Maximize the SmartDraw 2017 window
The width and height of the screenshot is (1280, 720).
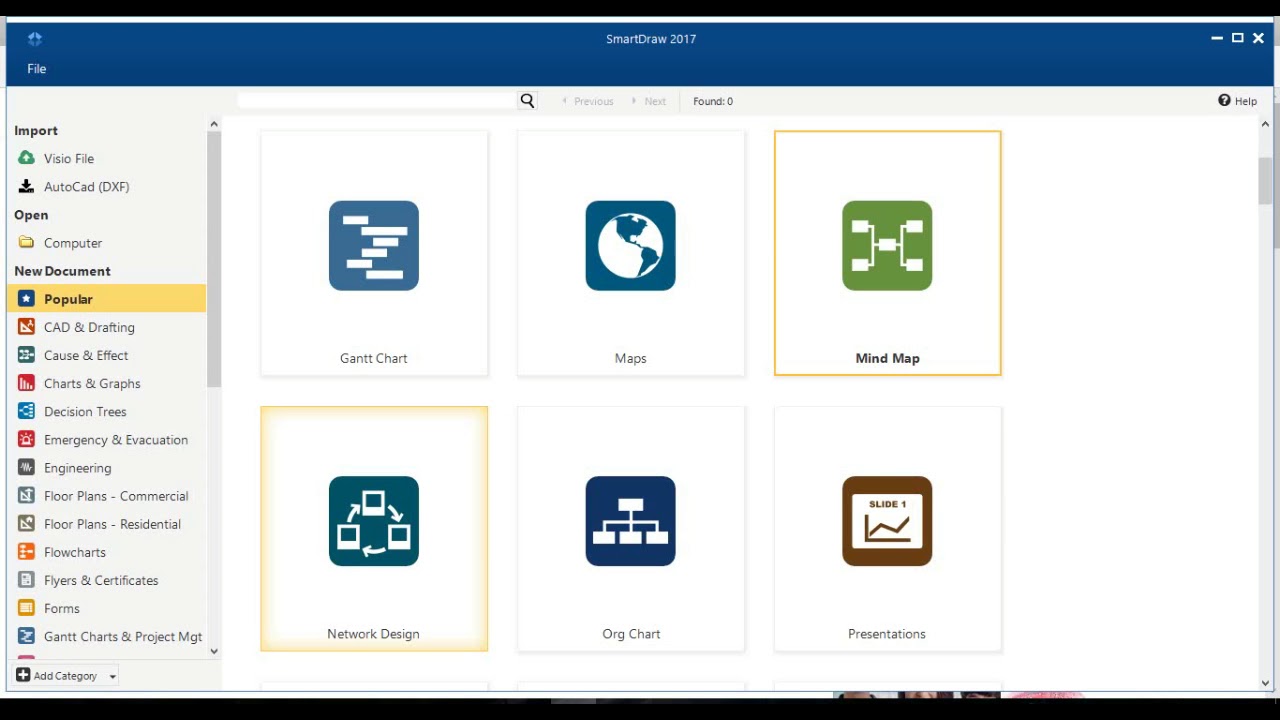pyautogui.click(x=1237, y=38)
